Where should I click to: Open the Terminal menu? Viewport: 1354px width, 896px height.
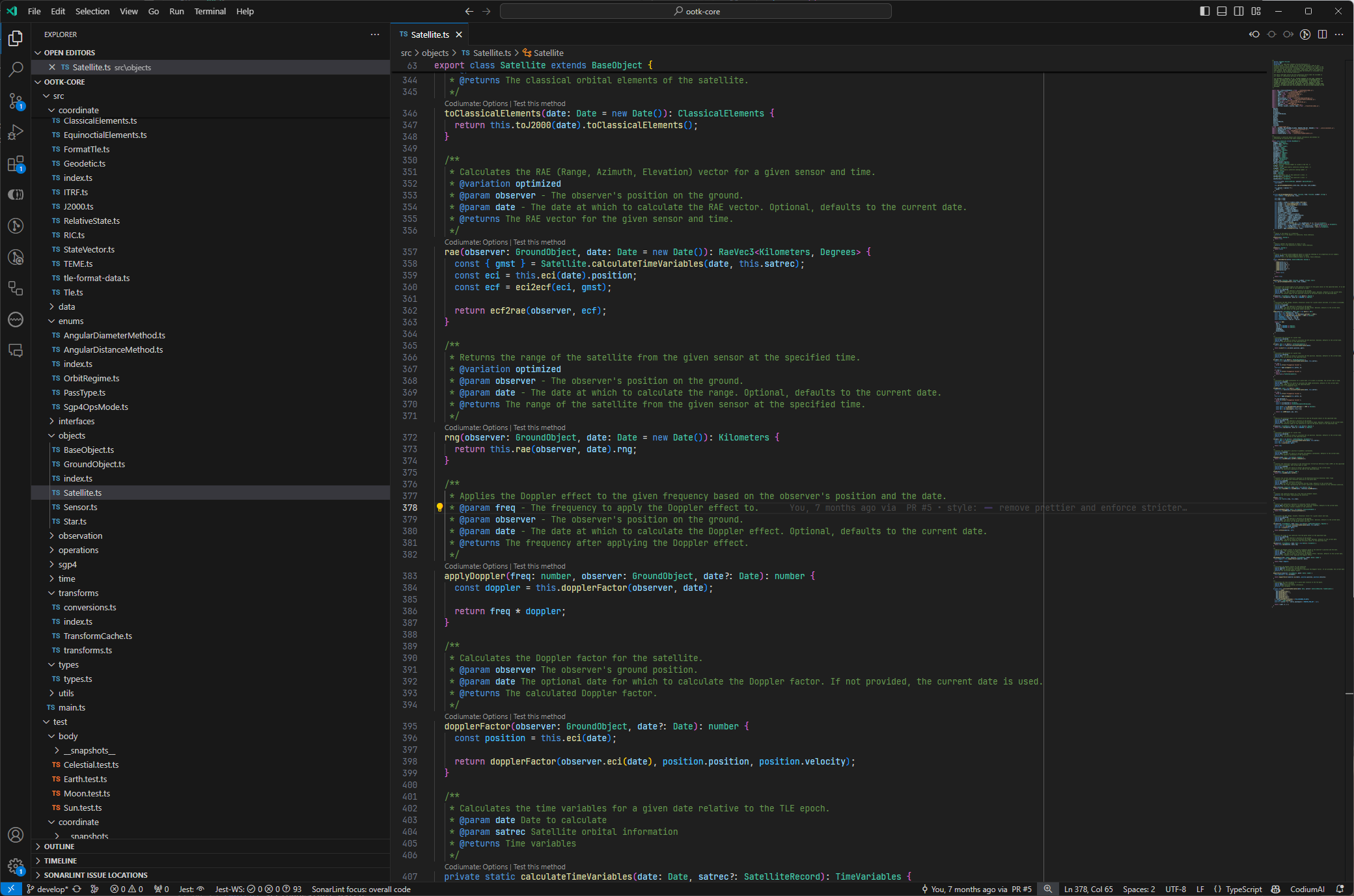pos(210,11)
